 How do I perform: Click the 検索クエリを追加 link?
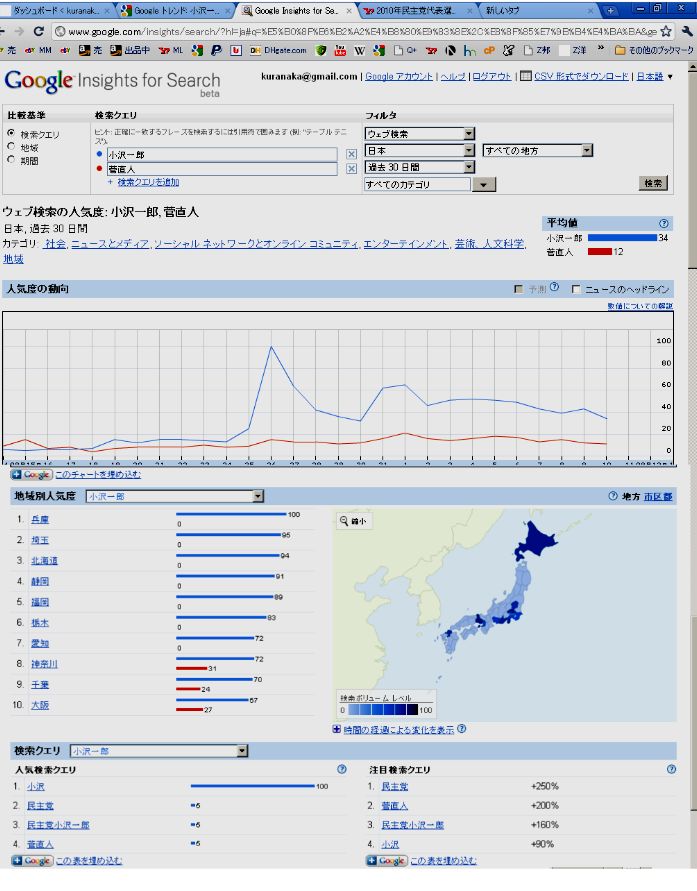point(148,182)
